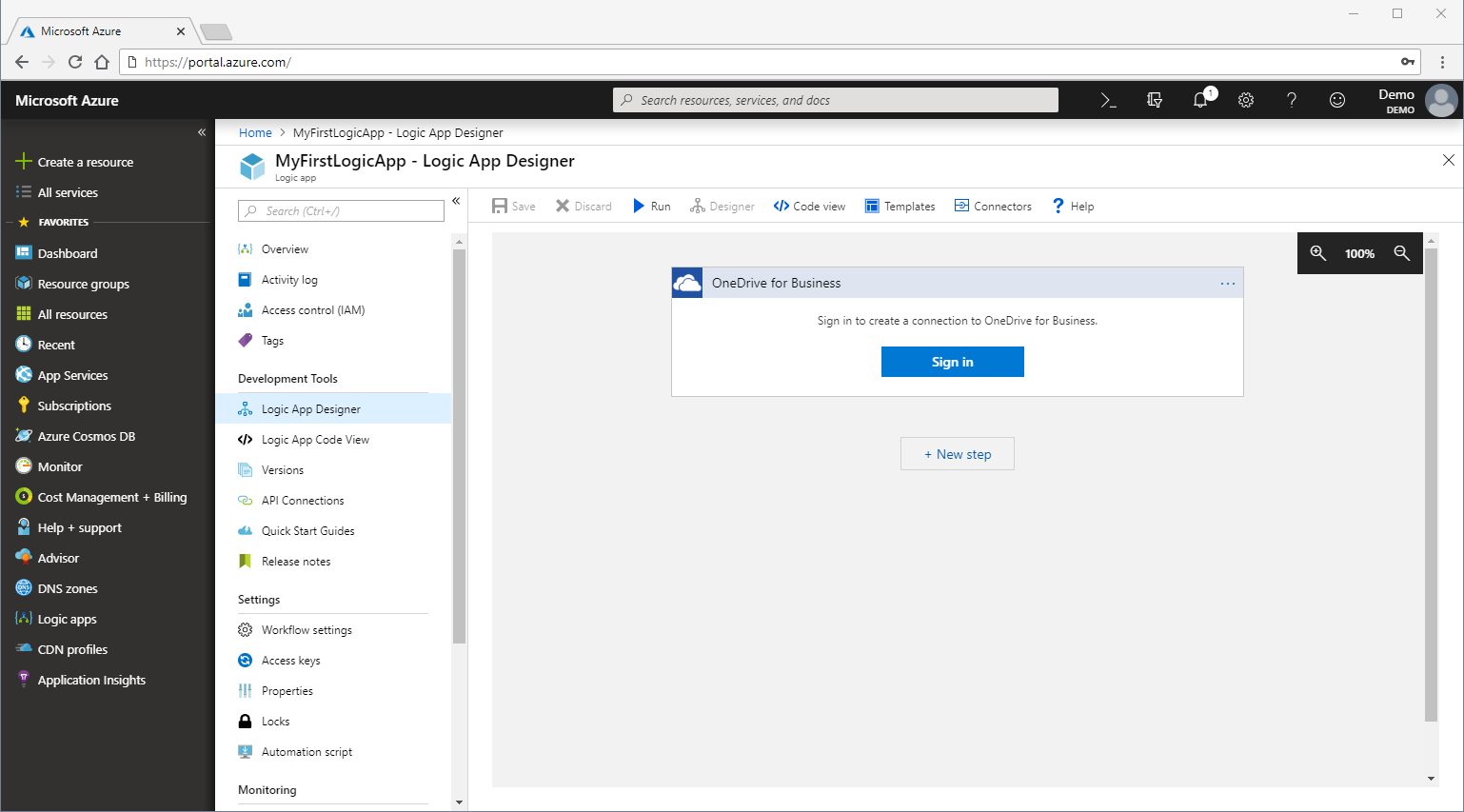The width and height of the screenshot is (1464, 812).
Task: Collapse the resource menu pane
Action: click(456, 201)
